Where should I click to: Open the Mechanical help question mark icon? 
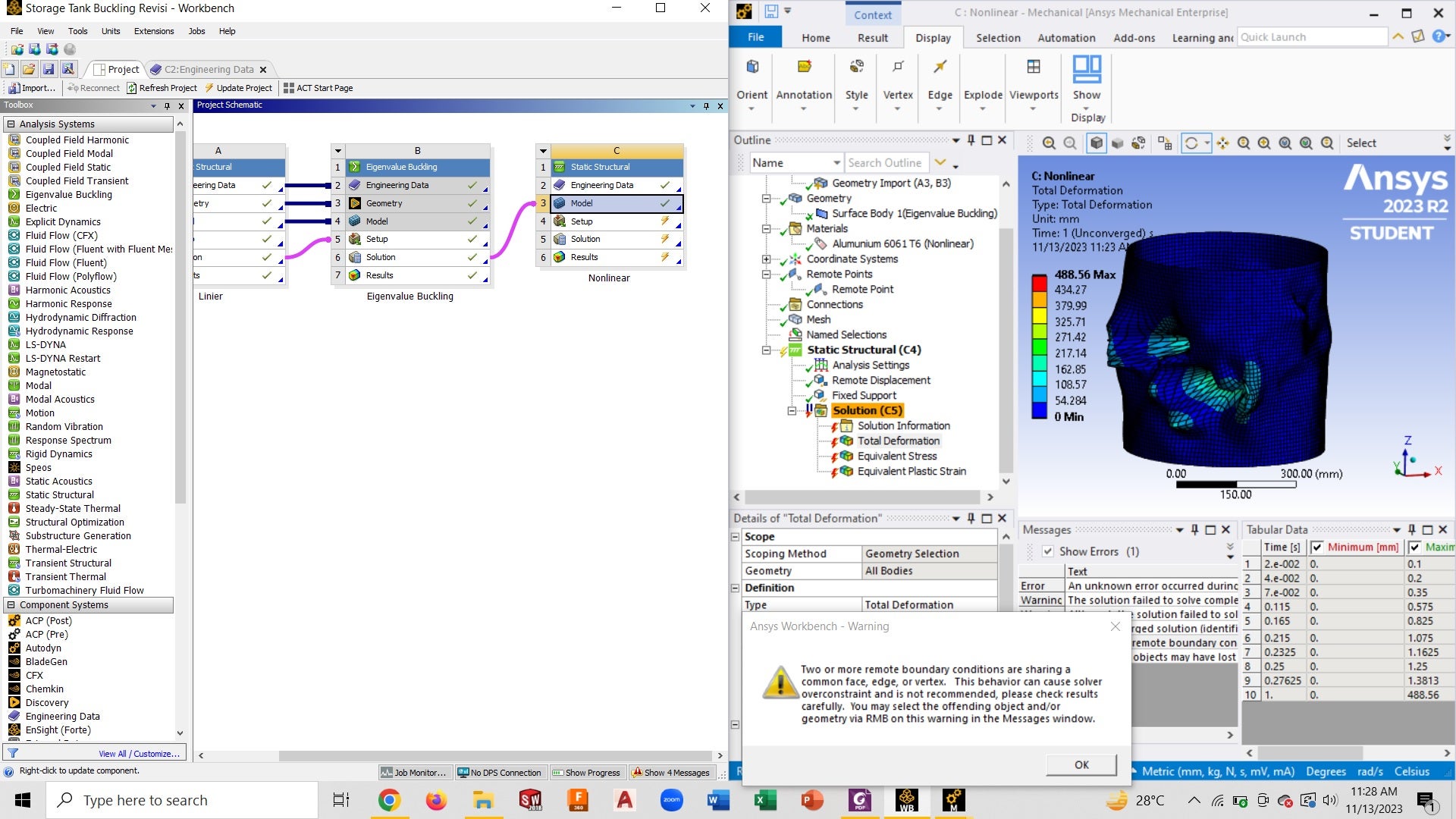1438,37
